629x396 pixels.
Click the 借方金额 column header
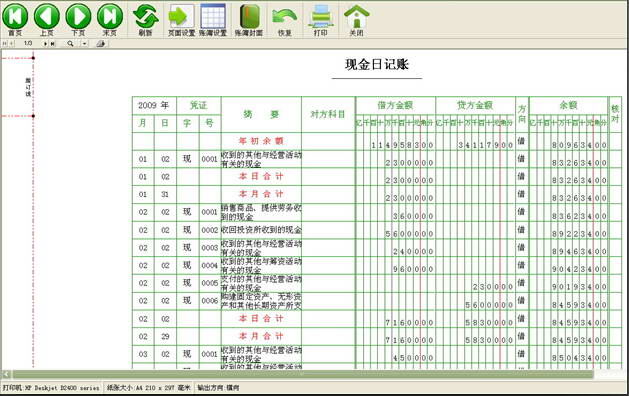click(395, 105)
